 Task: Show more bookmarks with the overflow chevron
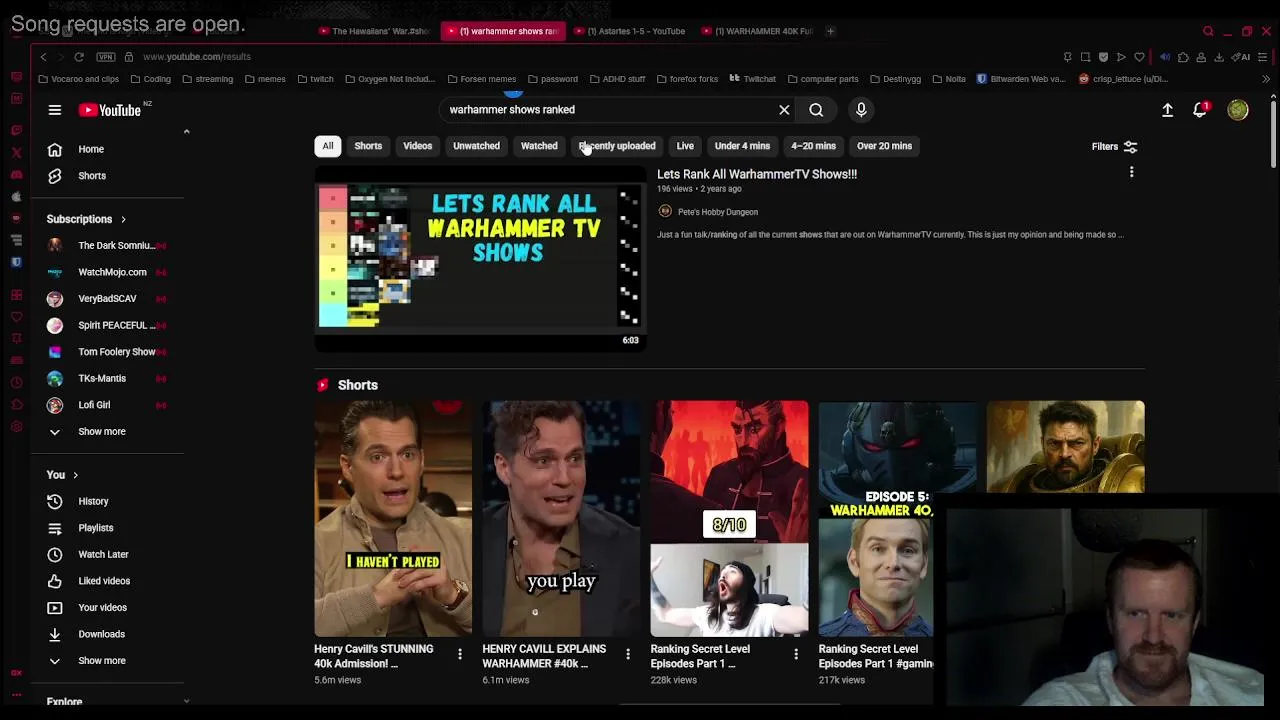(x=1266, y=79)
